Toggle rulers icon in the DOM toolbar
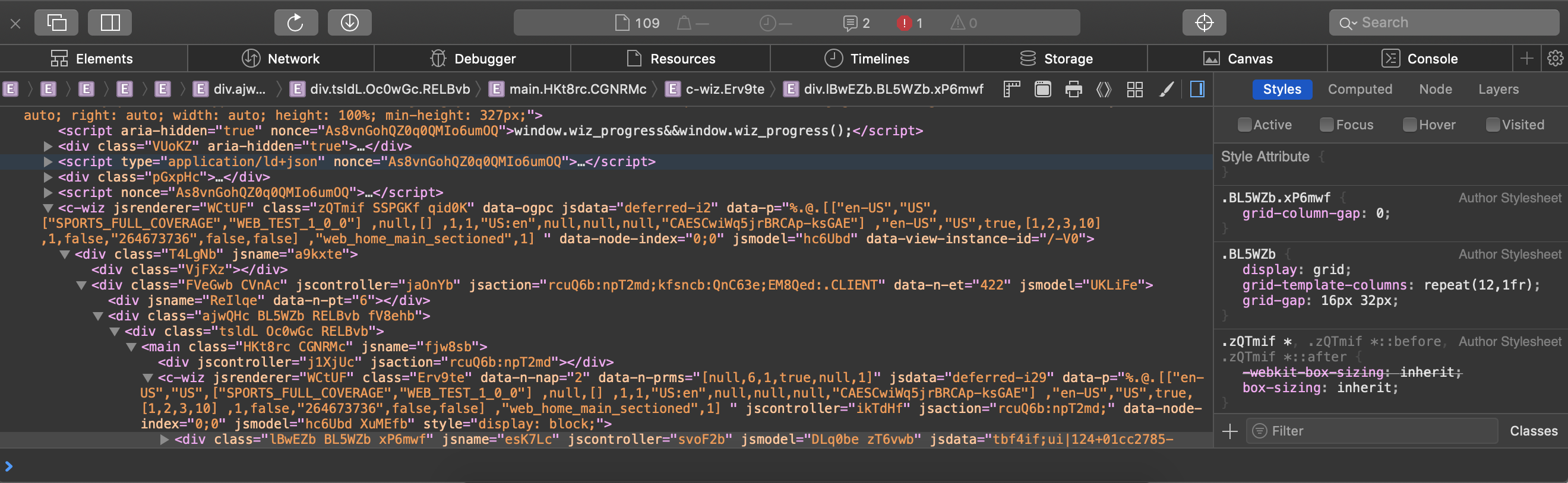This screenshot has width=1568, height=483. [1011, 90]
